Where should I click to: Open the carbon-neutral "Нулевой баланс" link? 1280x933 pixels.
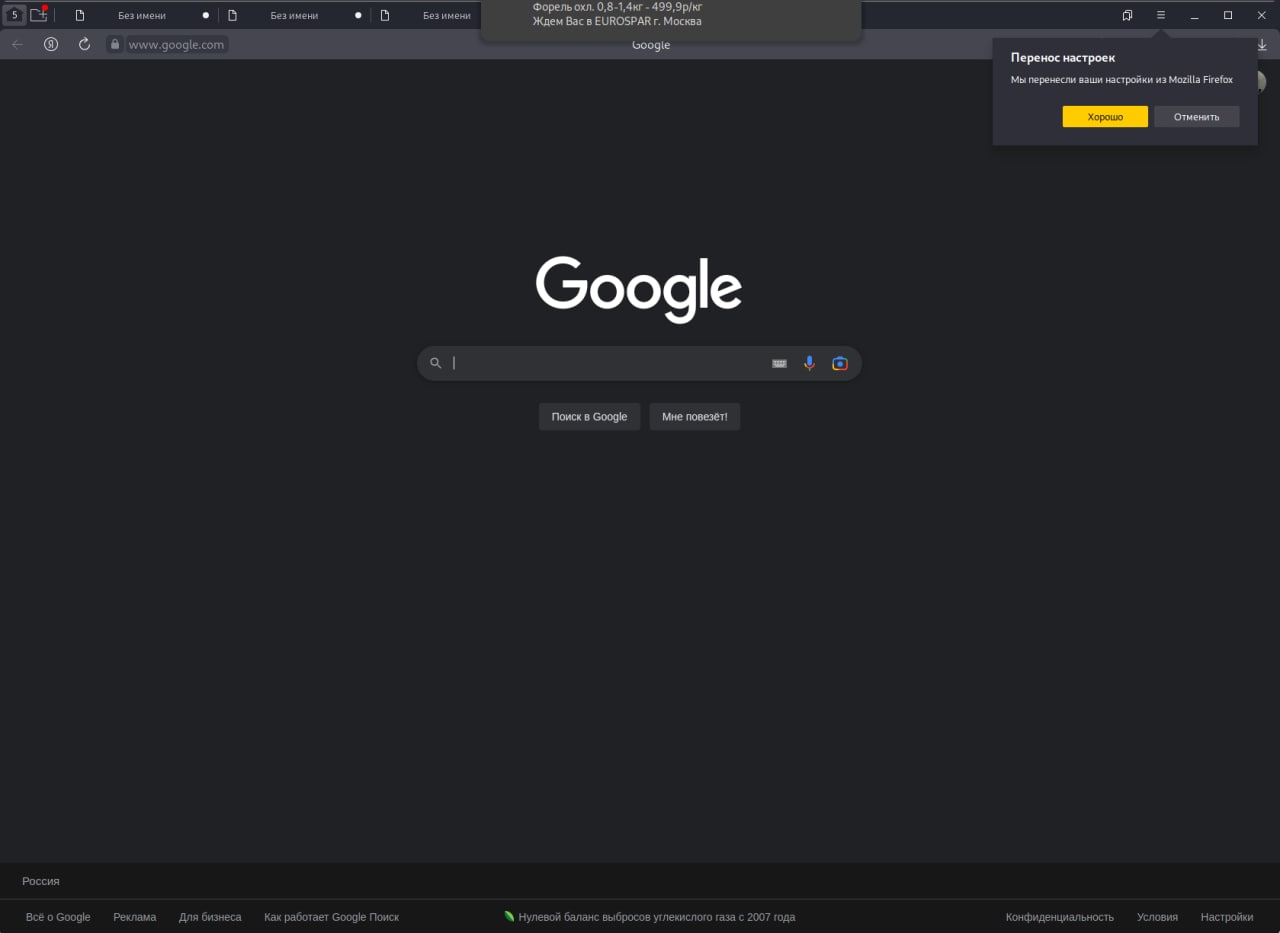(x=649, y=917)
